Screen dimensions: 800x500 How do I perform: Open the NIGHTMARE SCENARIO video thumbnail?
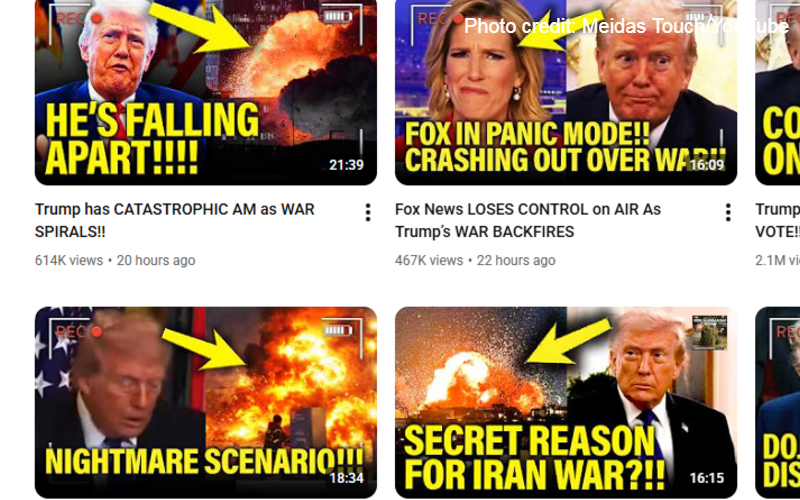(x=206, y=403)
